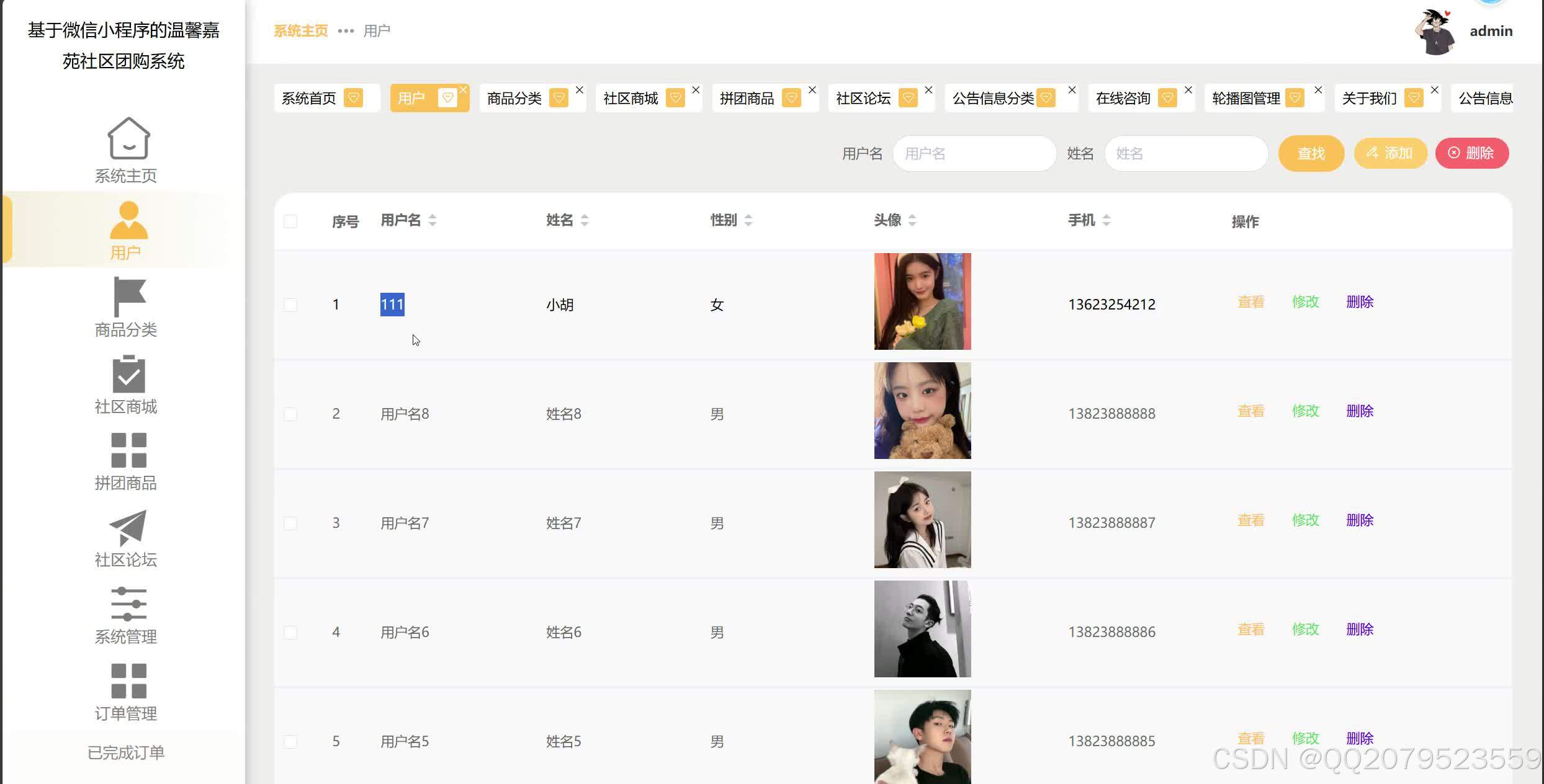The height and width of the screenshot is (784, 1544).
Task: Click the admin avatar image
Action: click(x=1435, y=32)
